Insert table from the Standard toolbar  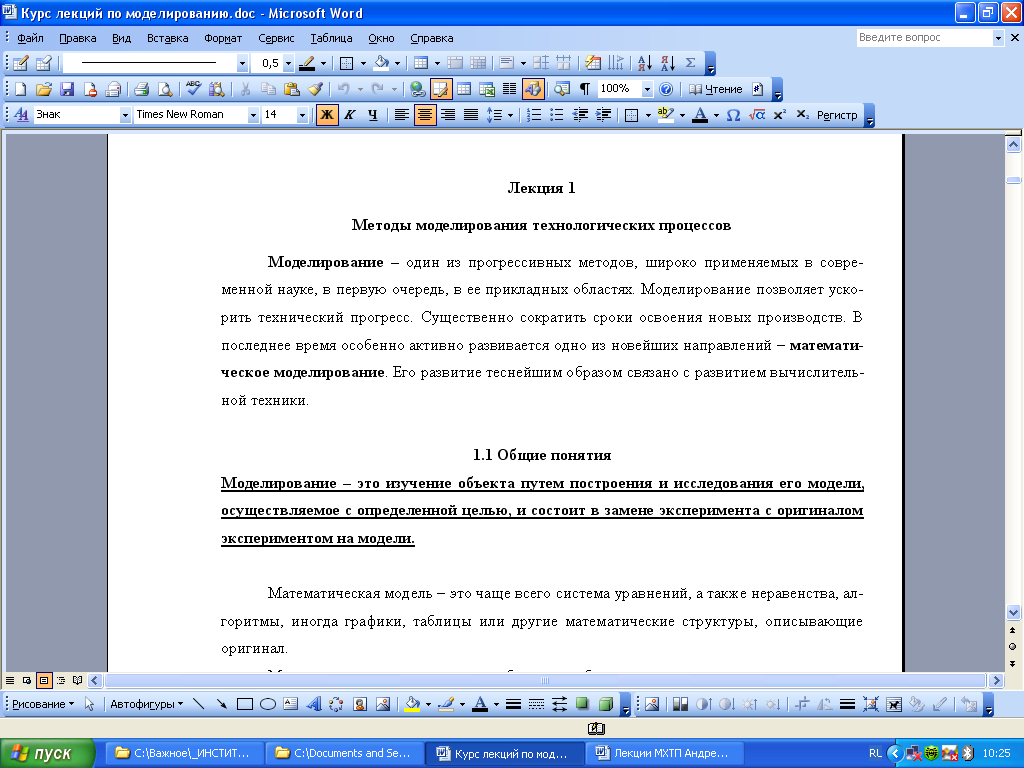tap(464, 89)
